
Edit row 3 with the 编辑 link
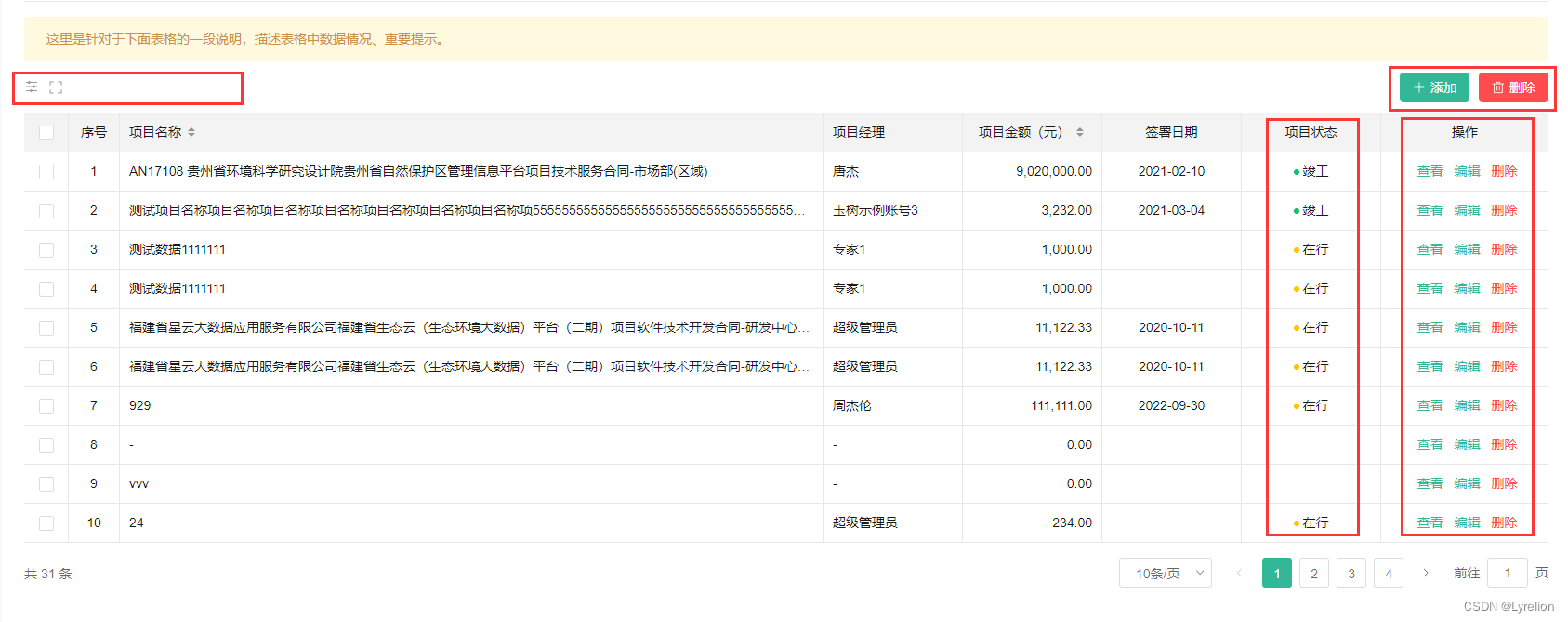[x=1467, y=249]
